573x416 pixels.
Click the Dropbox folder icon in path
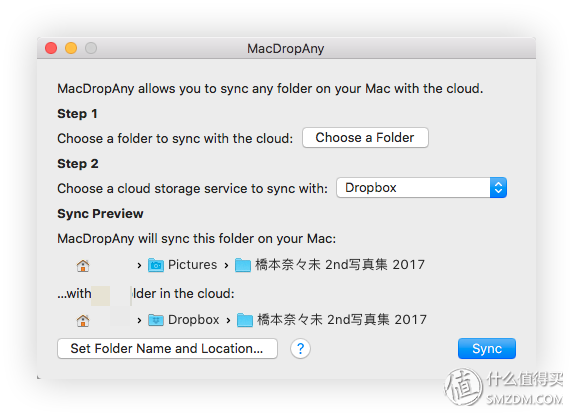[x=156, y=320]
